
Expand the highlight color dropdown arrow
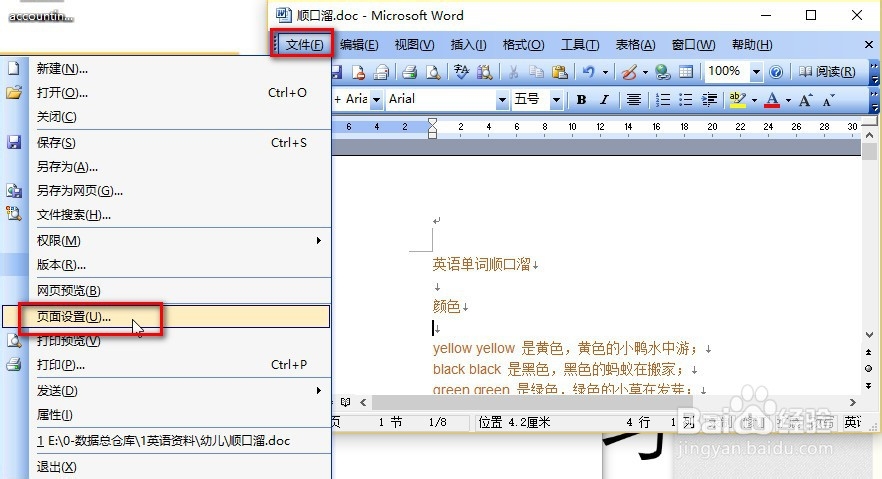(754, 100)
